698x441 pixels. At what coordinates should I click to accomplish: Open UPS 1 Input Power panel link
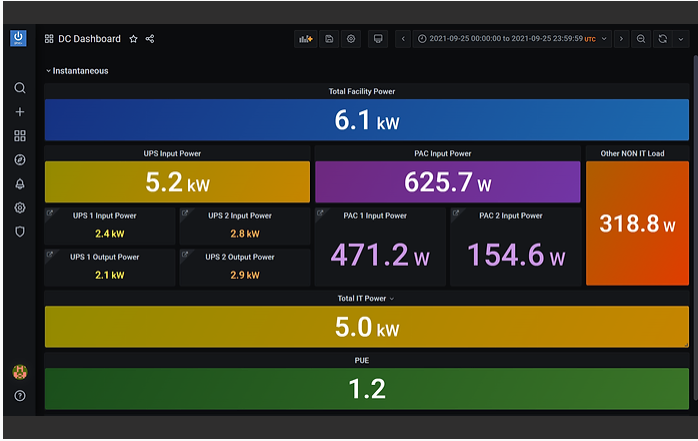(x=50, y=213)
